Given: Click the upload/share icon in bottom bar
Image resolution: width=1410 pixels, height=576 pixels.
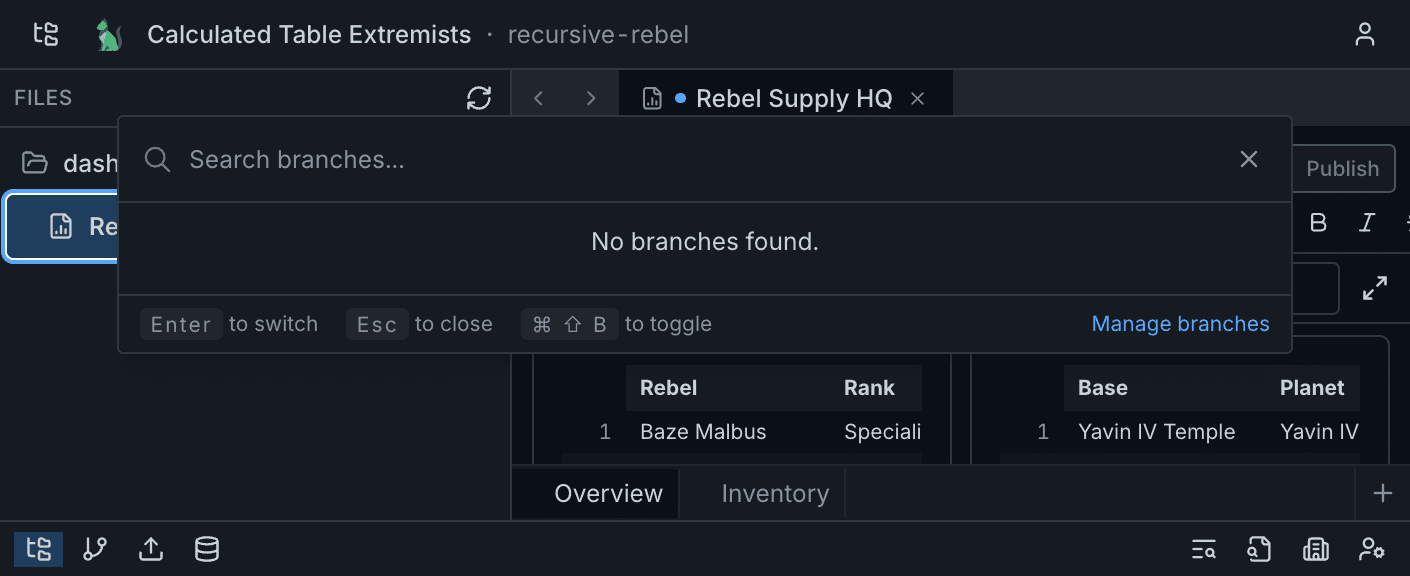Looking at the screenshot, I should [x=150, y=549].
